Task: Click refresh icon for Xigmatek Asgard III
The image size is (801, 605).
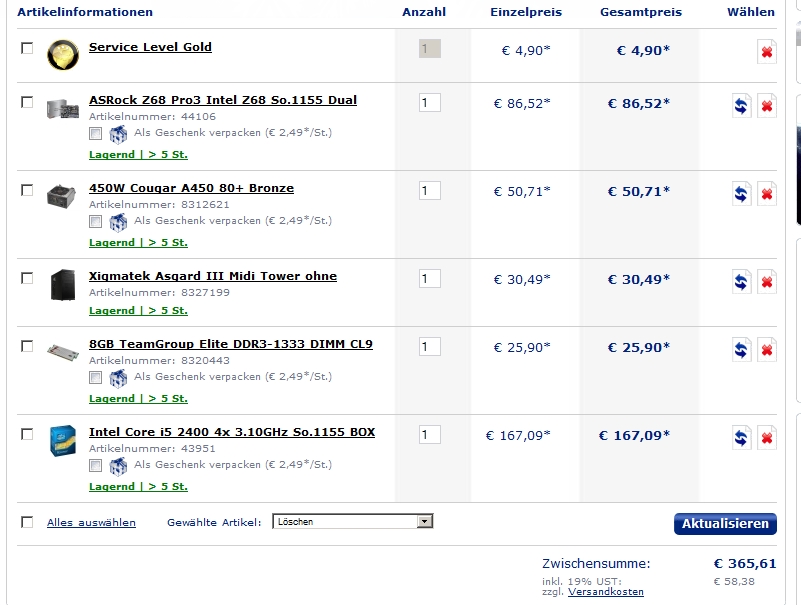Action: point(741,282)
